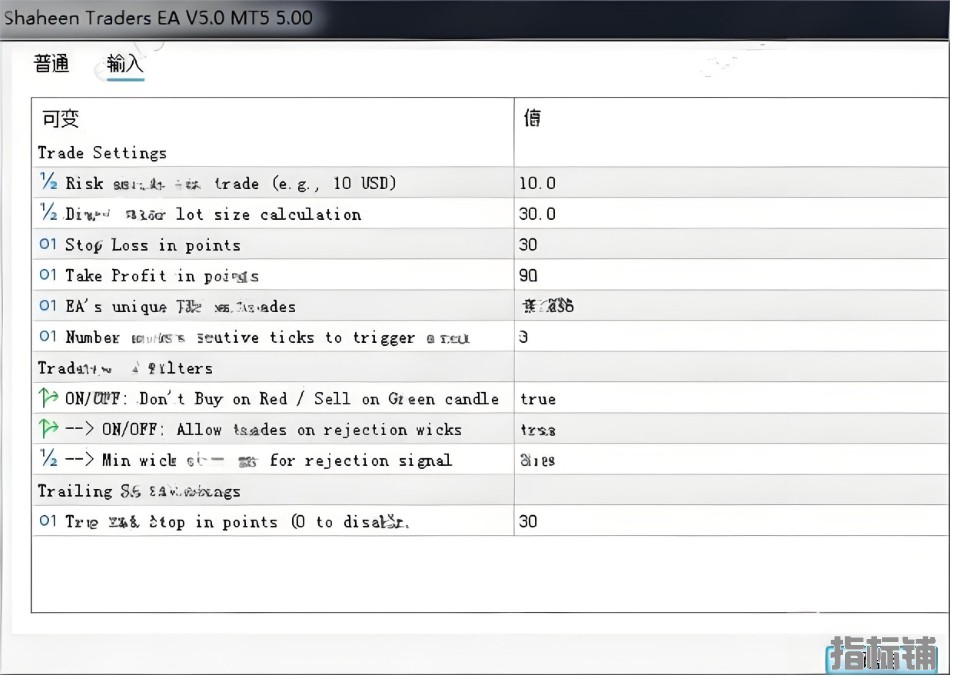Image resolution: width=953 pixels, height=678 pixels.
Task: Click the icon beside EA's unique ID row
Action: (x=48, y=306)
